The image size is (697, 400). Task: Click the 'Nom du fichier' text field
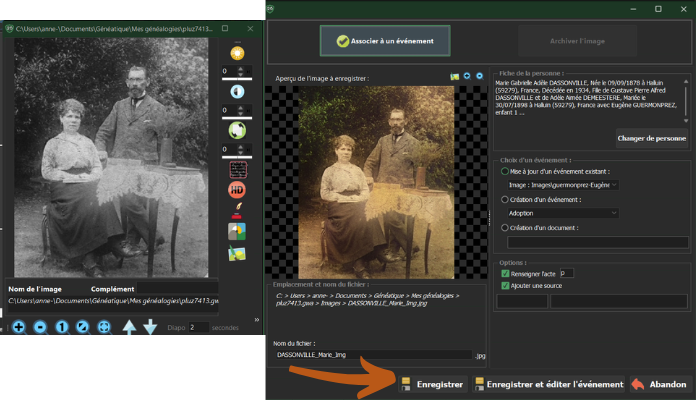373,355
